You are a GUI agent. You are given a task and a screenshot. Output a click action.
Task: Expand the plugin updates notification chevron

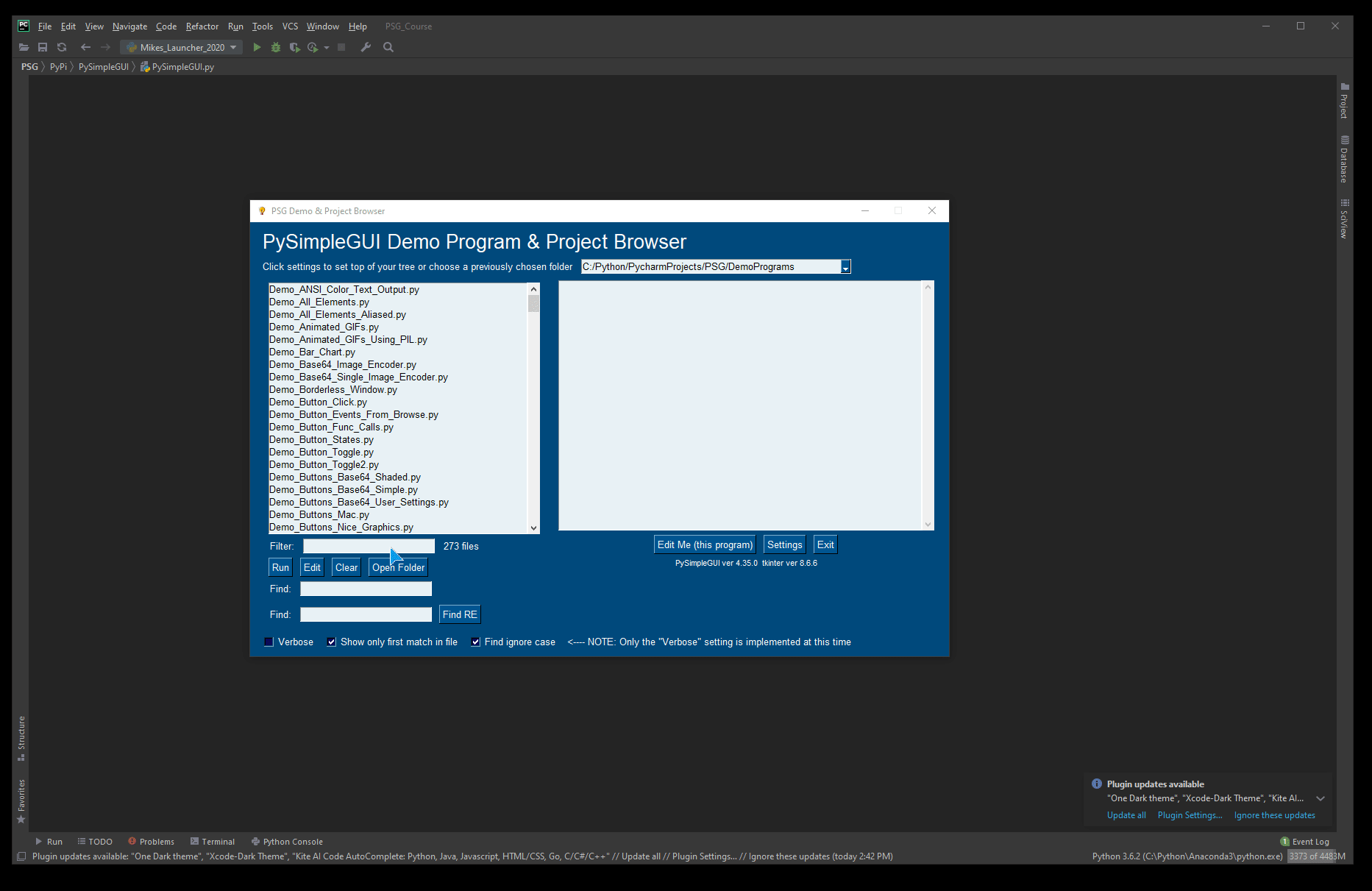click(x=1321, y=798)
